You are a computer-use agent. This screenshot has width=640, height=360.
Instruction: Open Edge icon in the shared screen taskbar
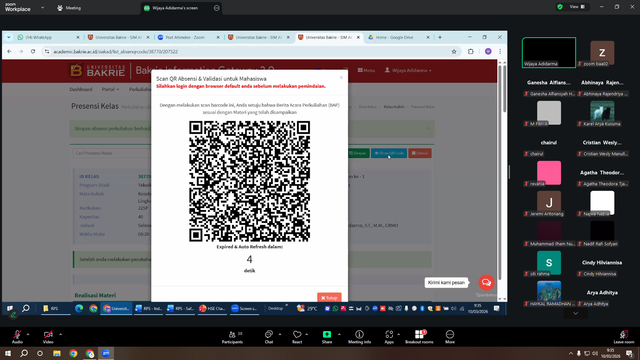pos(79,309)
